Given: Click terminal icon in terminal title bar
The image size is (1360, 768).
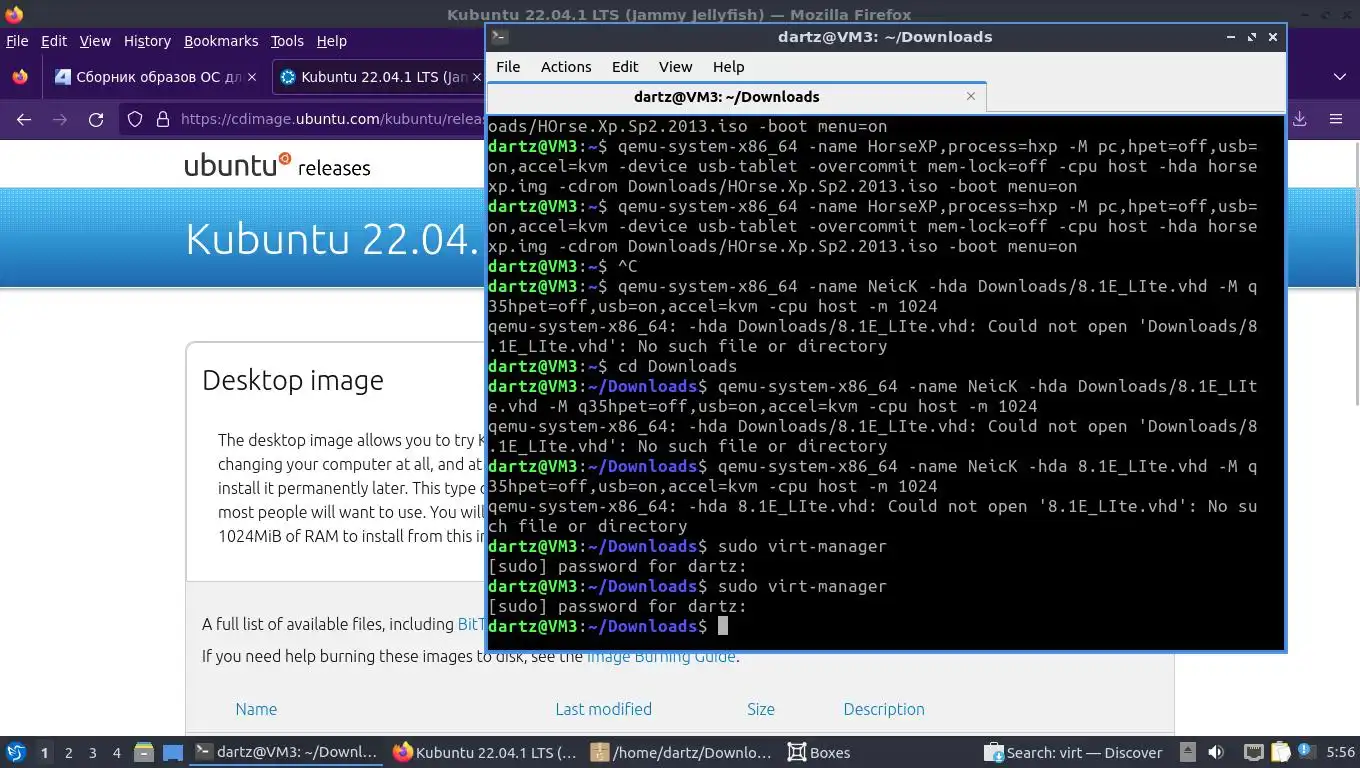Looking at the screenshot, I should tap(500, 37).
